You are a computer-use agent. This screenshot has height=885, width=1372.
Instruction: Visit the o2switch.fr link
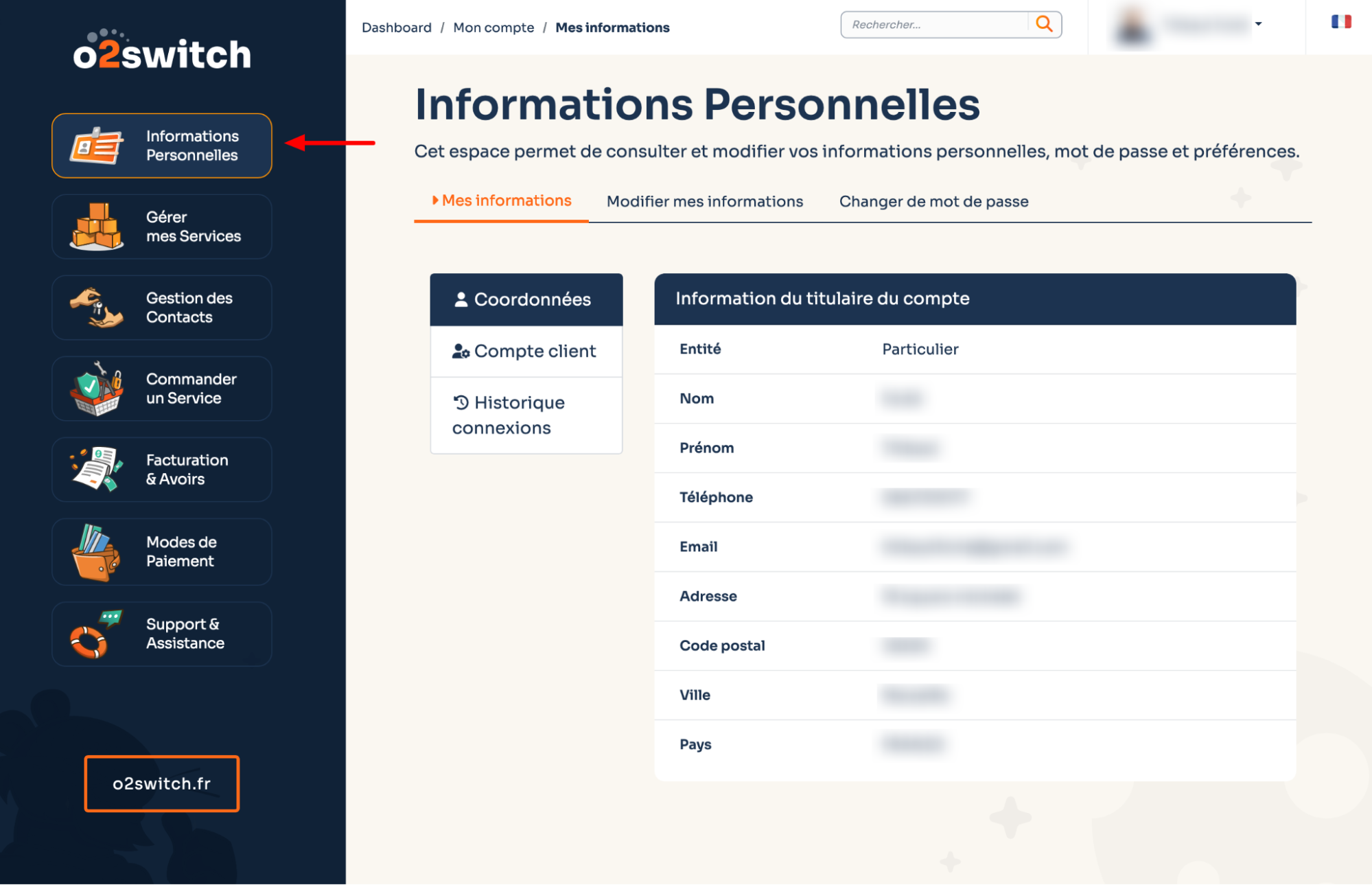(162, 783)
